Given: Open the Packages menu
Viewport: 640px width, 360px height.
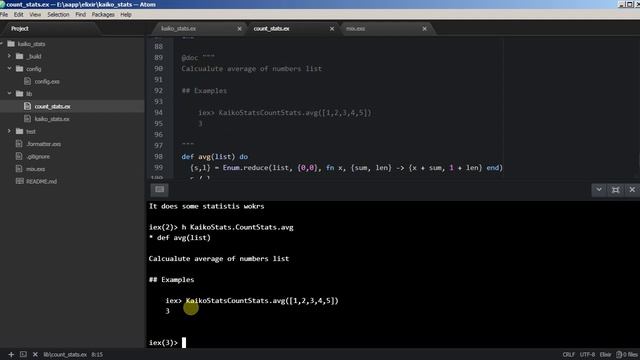Looking at the screenshot, I should [103, 14].
